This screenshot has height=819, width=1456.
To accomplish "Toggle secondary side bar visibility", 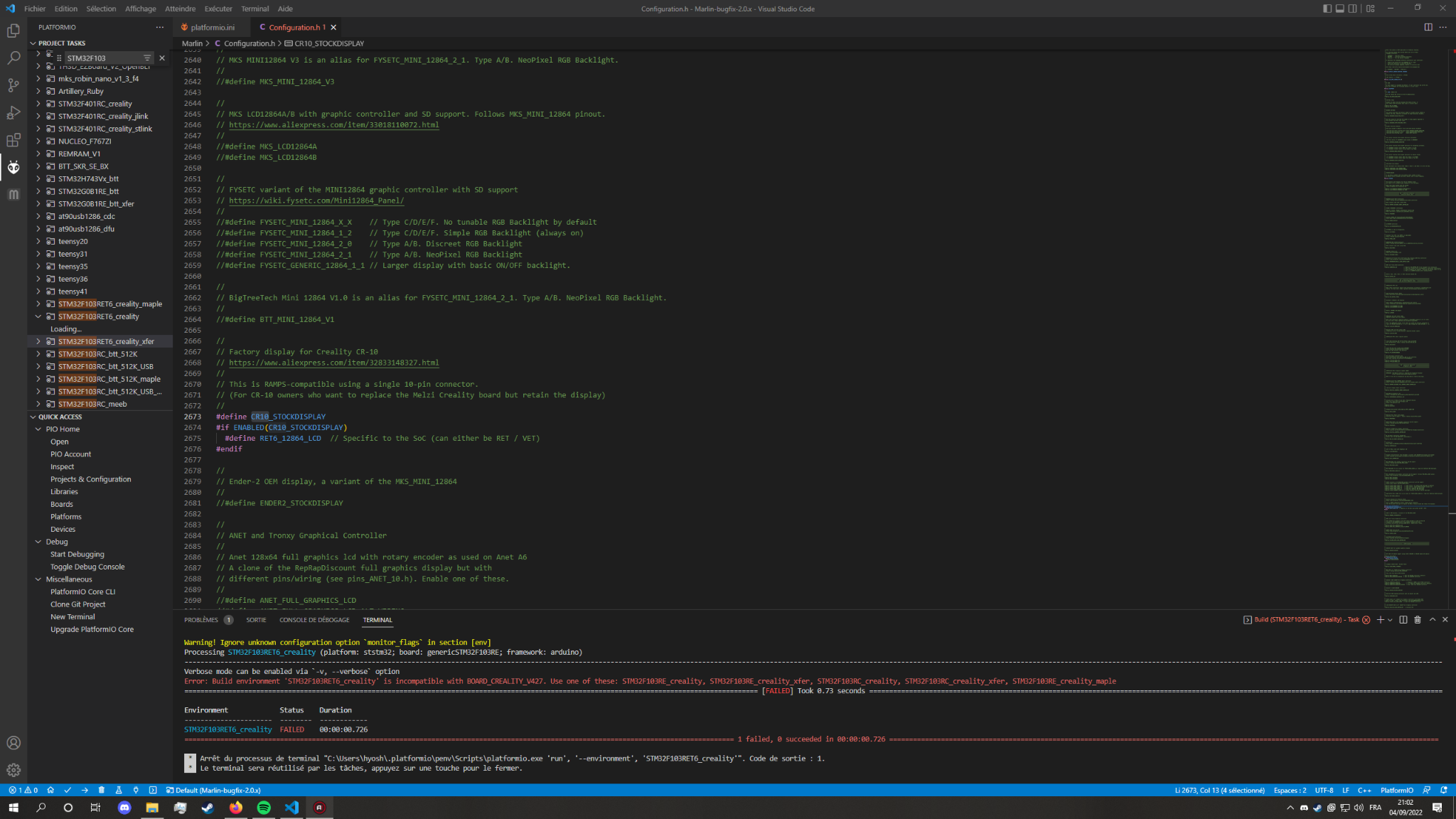I will click(x=1353, y=9).
